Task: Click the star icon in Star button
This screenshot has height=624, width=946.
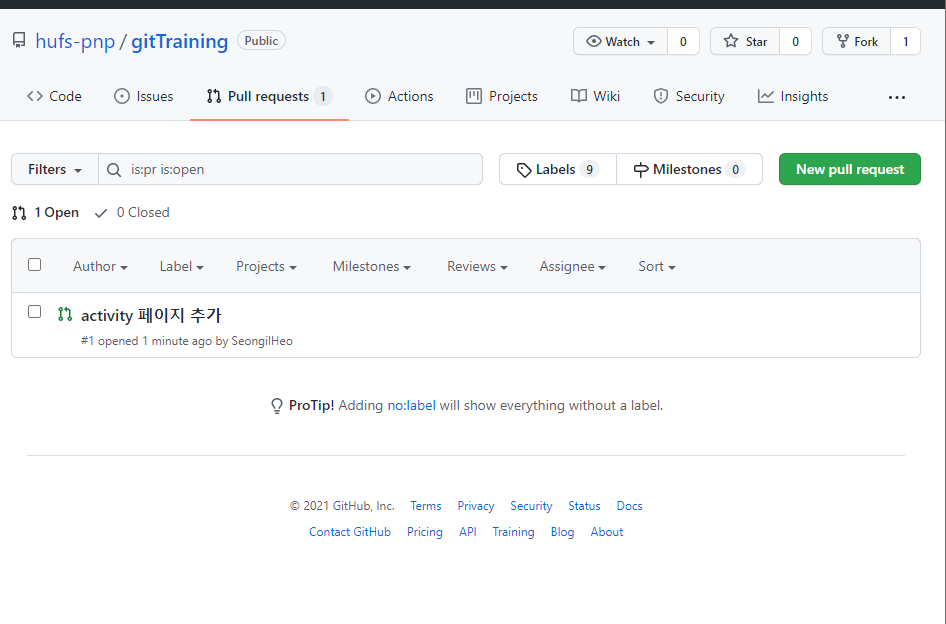Action: [x=731, y=41]
